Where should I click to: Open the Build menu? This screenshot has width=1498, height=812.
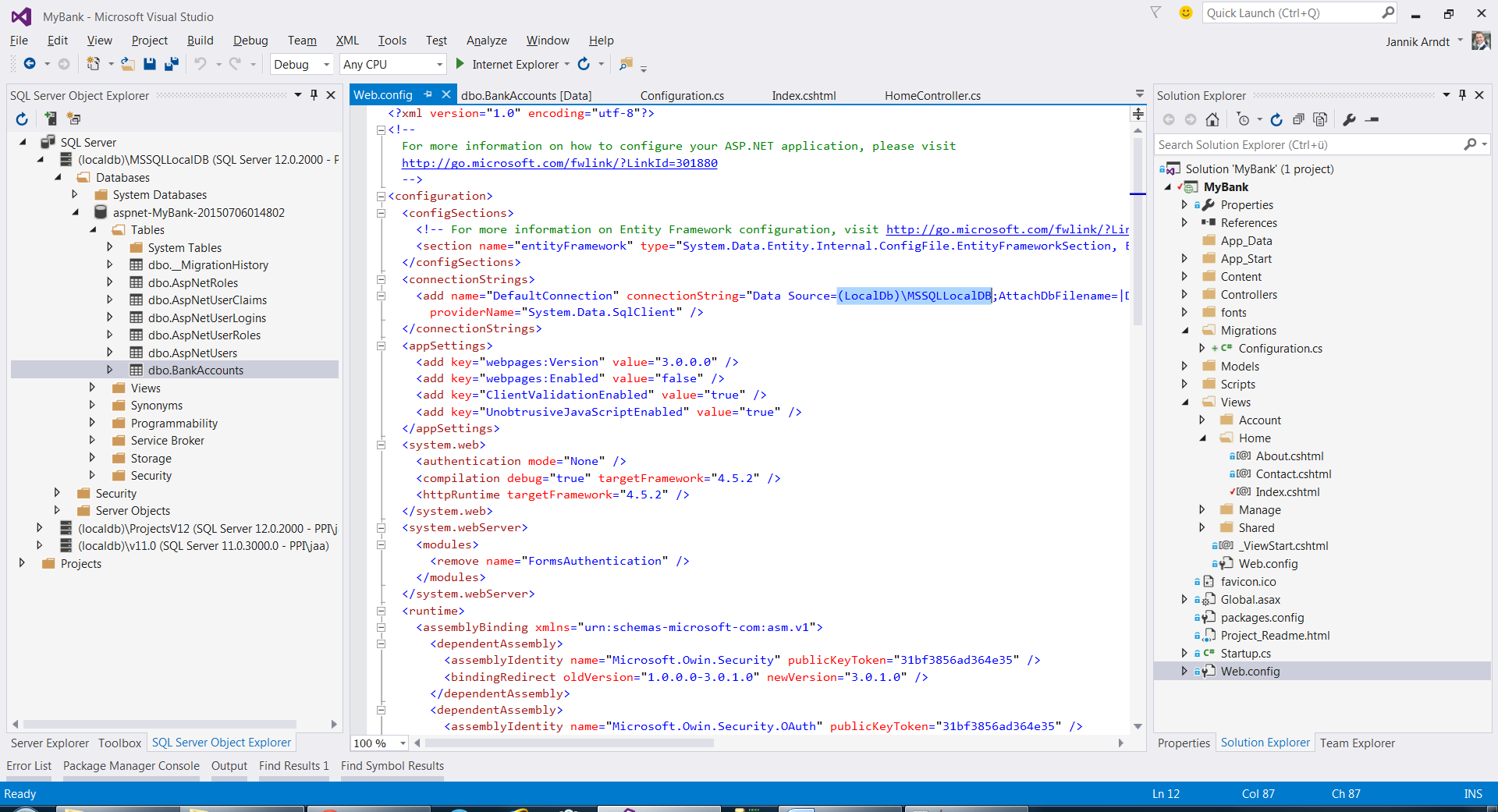point(200,41)
